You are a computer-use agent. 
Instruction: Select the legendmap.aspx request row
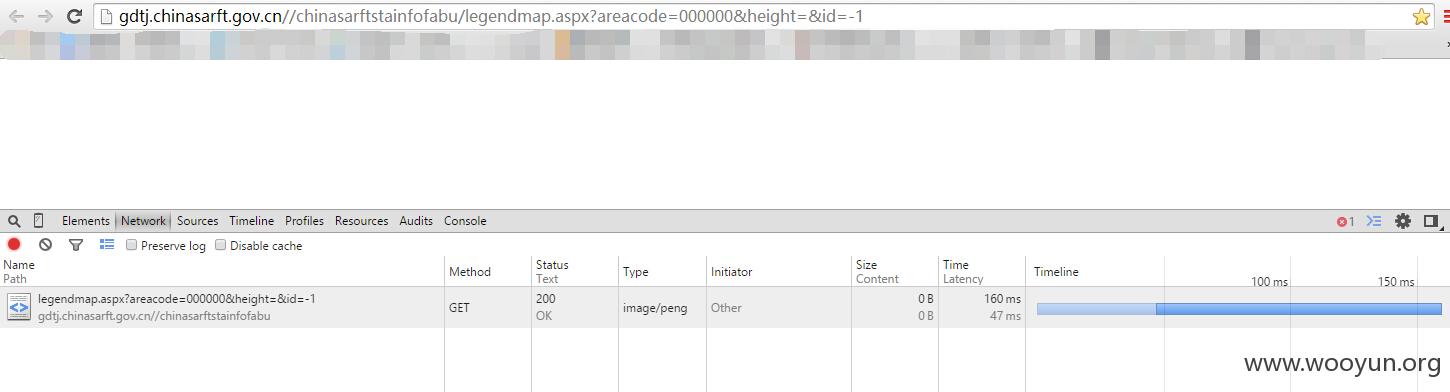coord(725,307)
